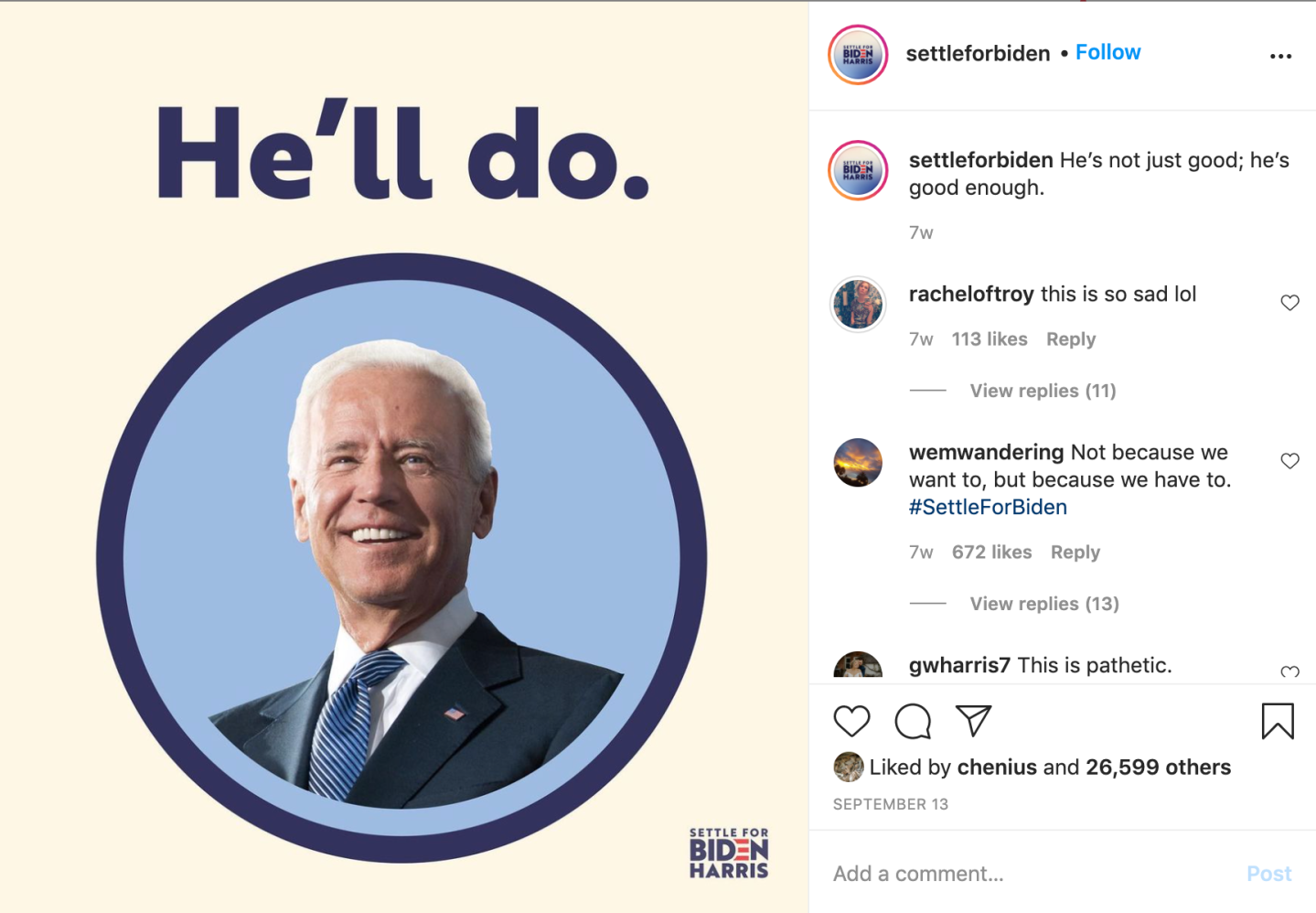1316x913 pixels.
Task: Reply to racheloftroy's comment
Action: click(1070, 339)
